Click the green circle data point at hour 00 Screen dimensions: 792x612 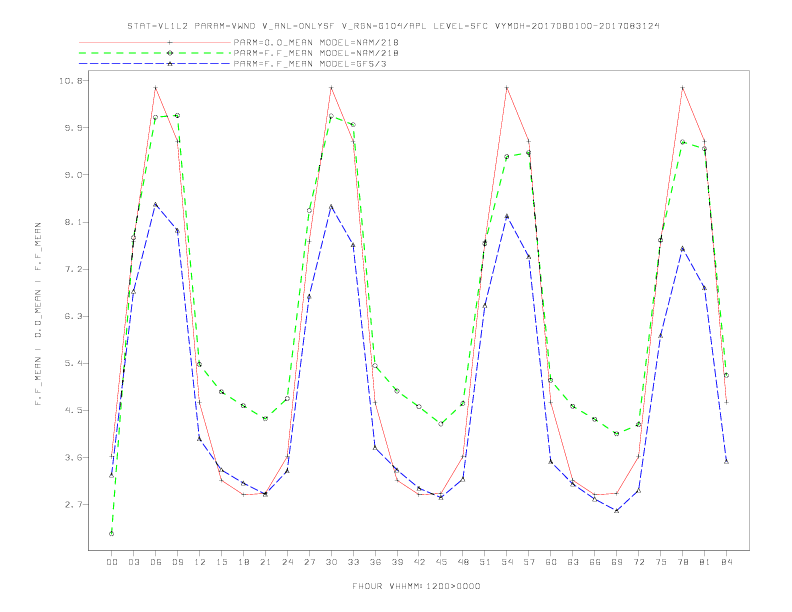(x=112, y=534)
